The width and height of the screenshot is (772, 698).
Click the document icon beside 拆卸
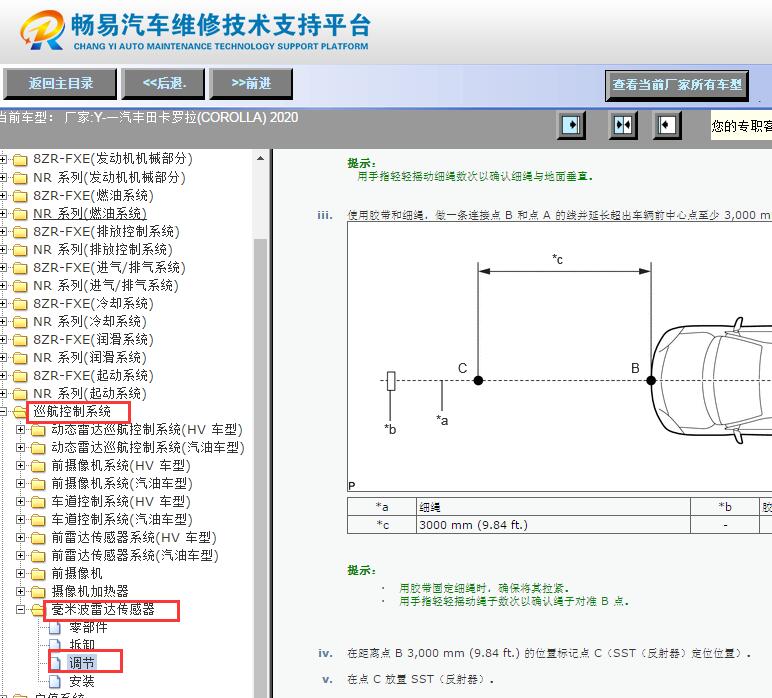(x=56, y=646)
